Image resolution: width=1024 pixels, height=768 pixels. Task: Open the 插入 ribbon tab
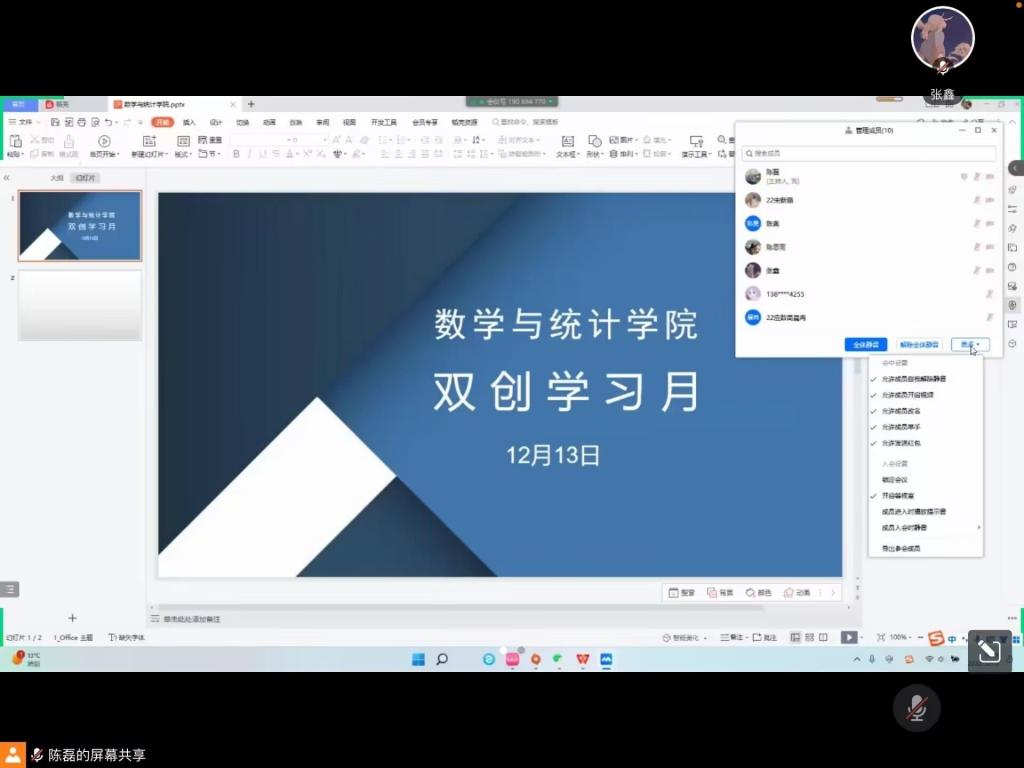click(189, 122)
